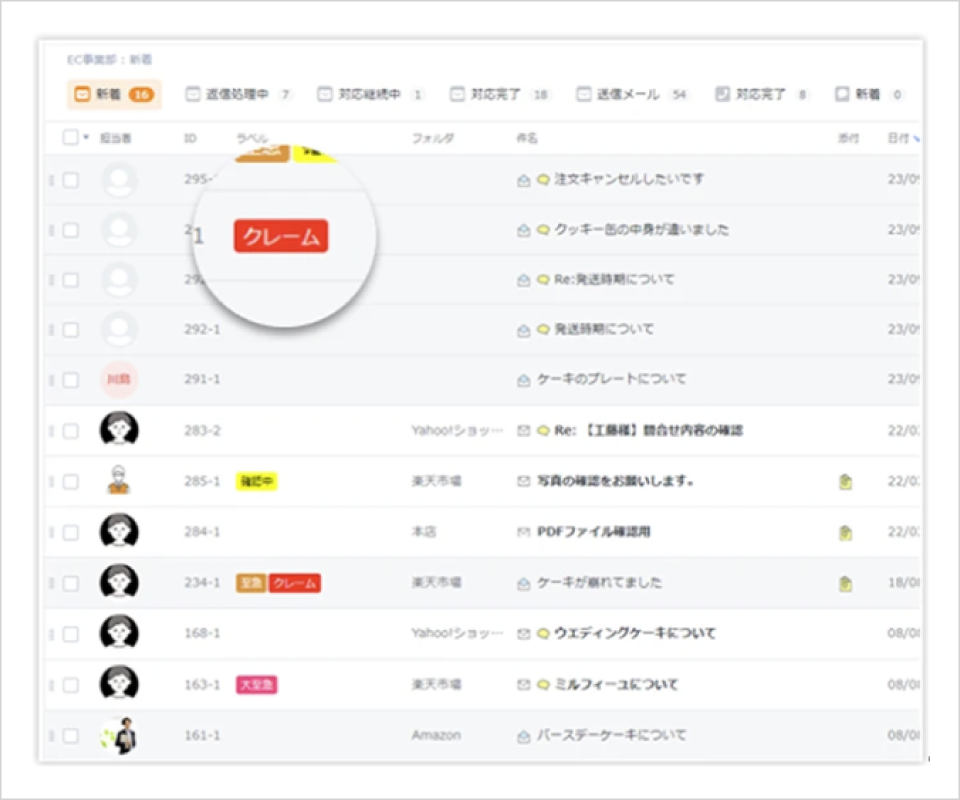Click the envelope icon beside PDFファイル確認用
Screen dimensions: 960x800
[524, 531]
